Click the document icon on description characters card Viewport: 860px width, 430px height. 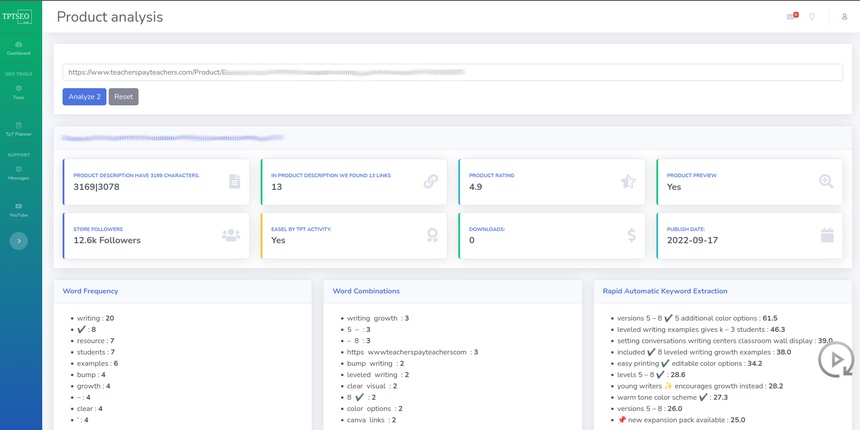point(235,181)
